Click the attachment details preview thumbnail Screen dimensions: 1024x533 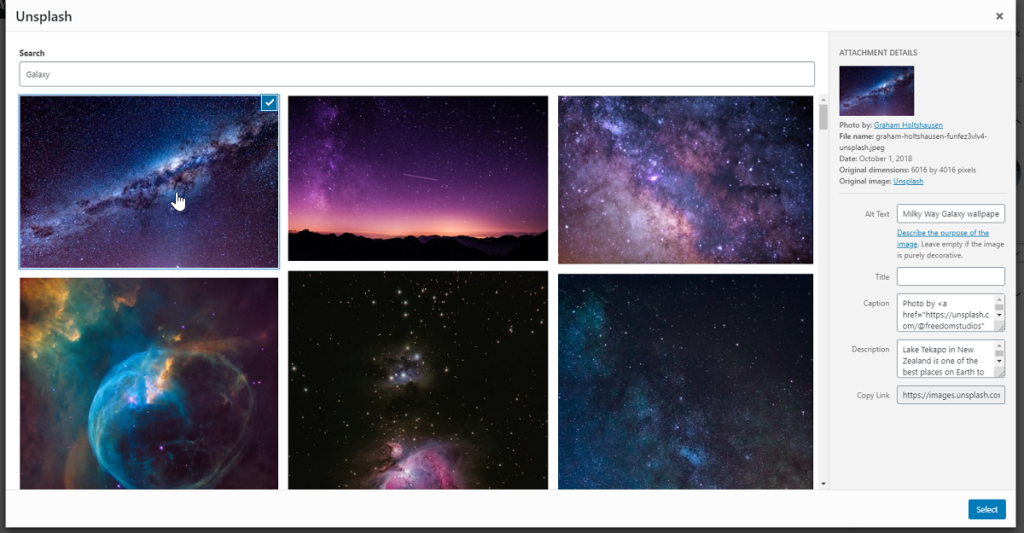[x=876, y=91]
